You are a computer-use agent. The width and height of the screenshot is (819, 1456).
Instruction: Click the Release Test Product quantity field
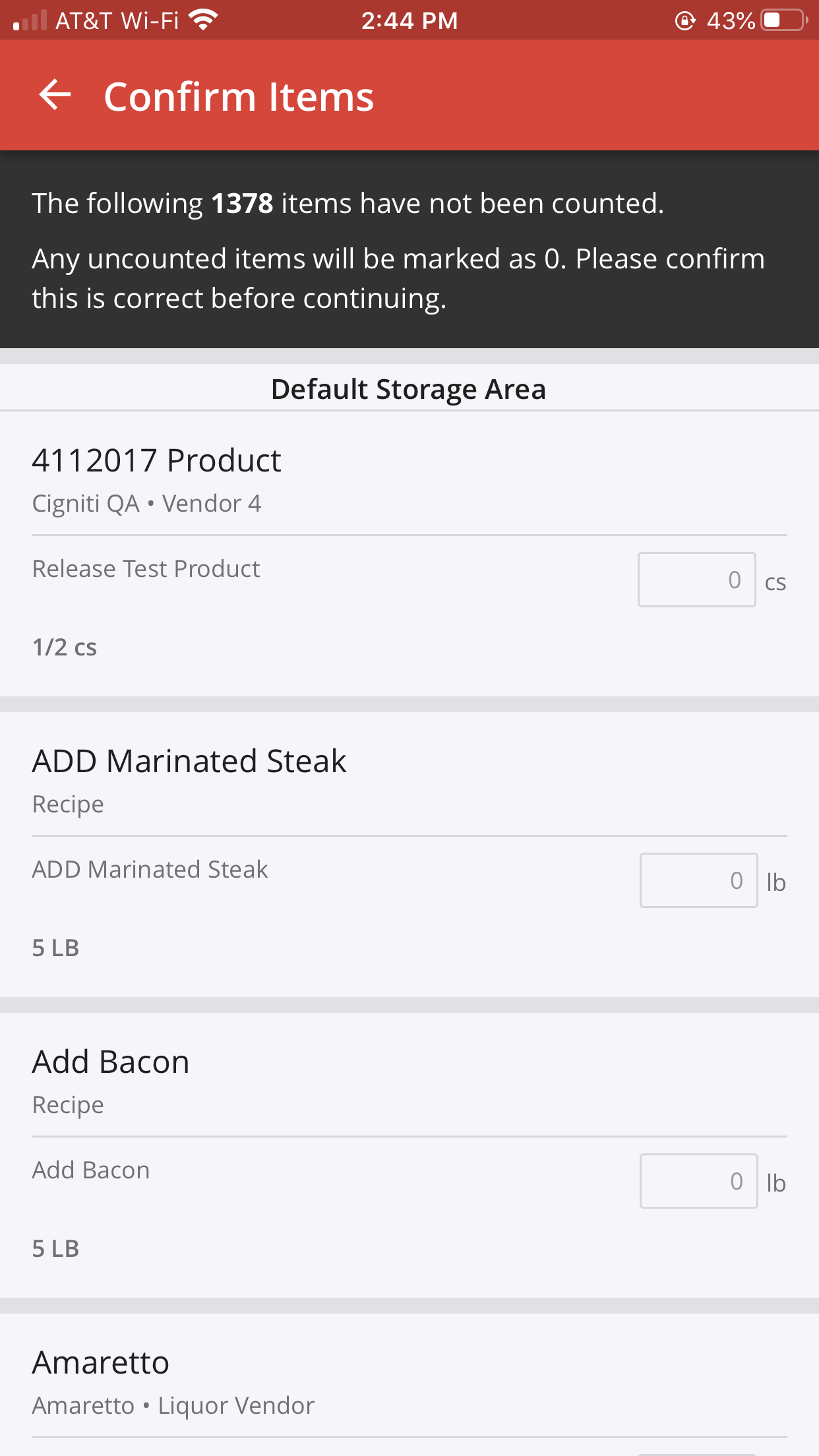[x=696, y=580]
